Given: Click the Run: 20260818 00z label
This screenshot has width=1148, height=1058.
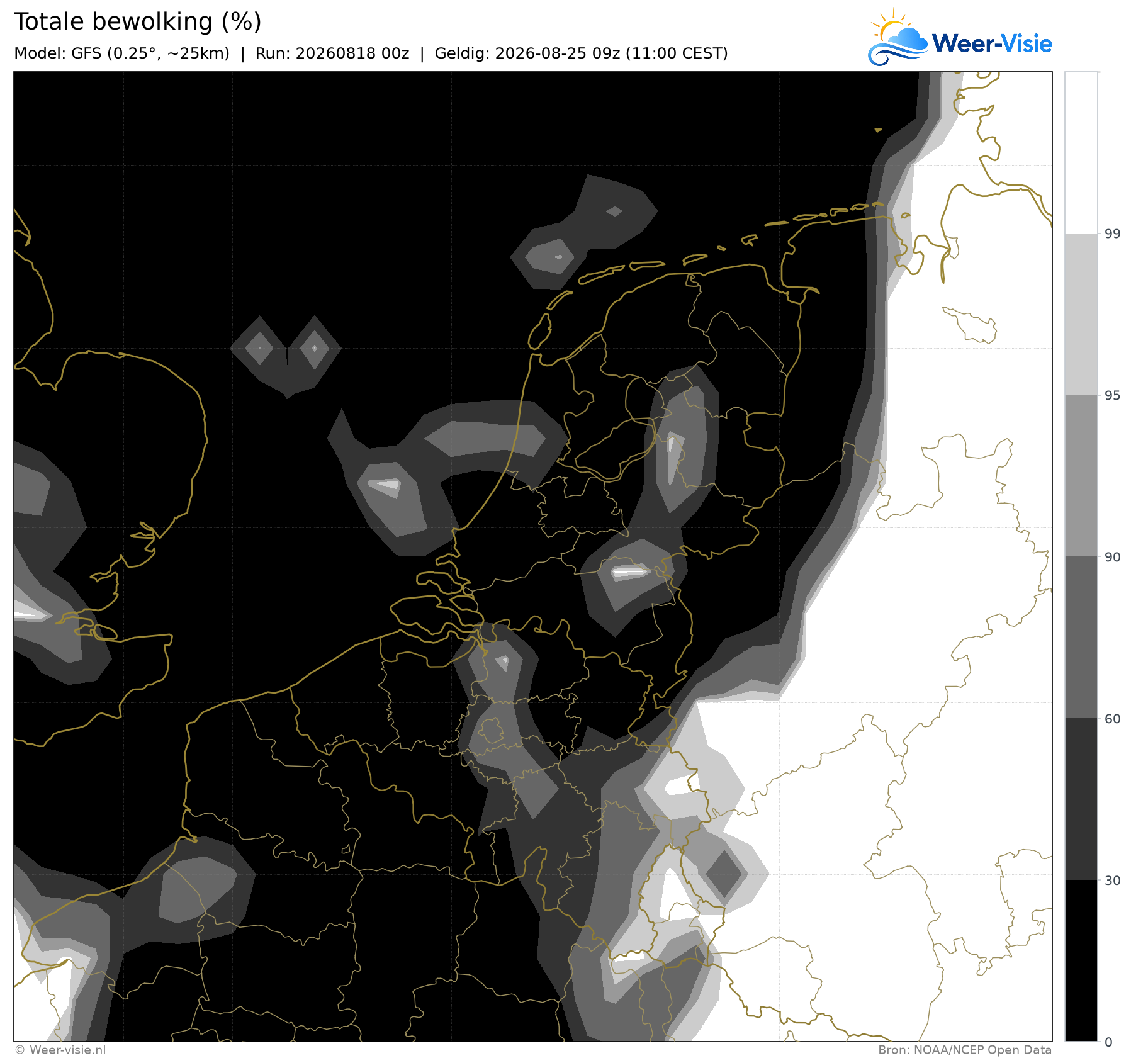Looking at the screenshot, I should (332, 53).
